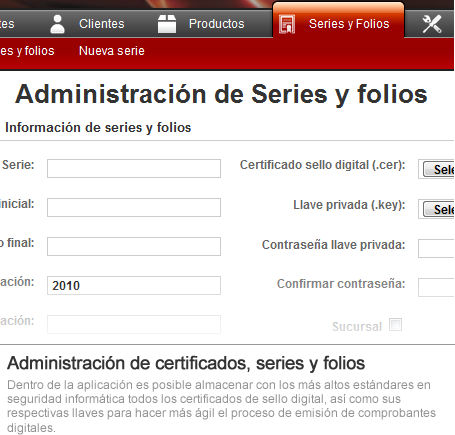
Task: Click the Administración de Series y folios heading
Action: tap(221, 95)
